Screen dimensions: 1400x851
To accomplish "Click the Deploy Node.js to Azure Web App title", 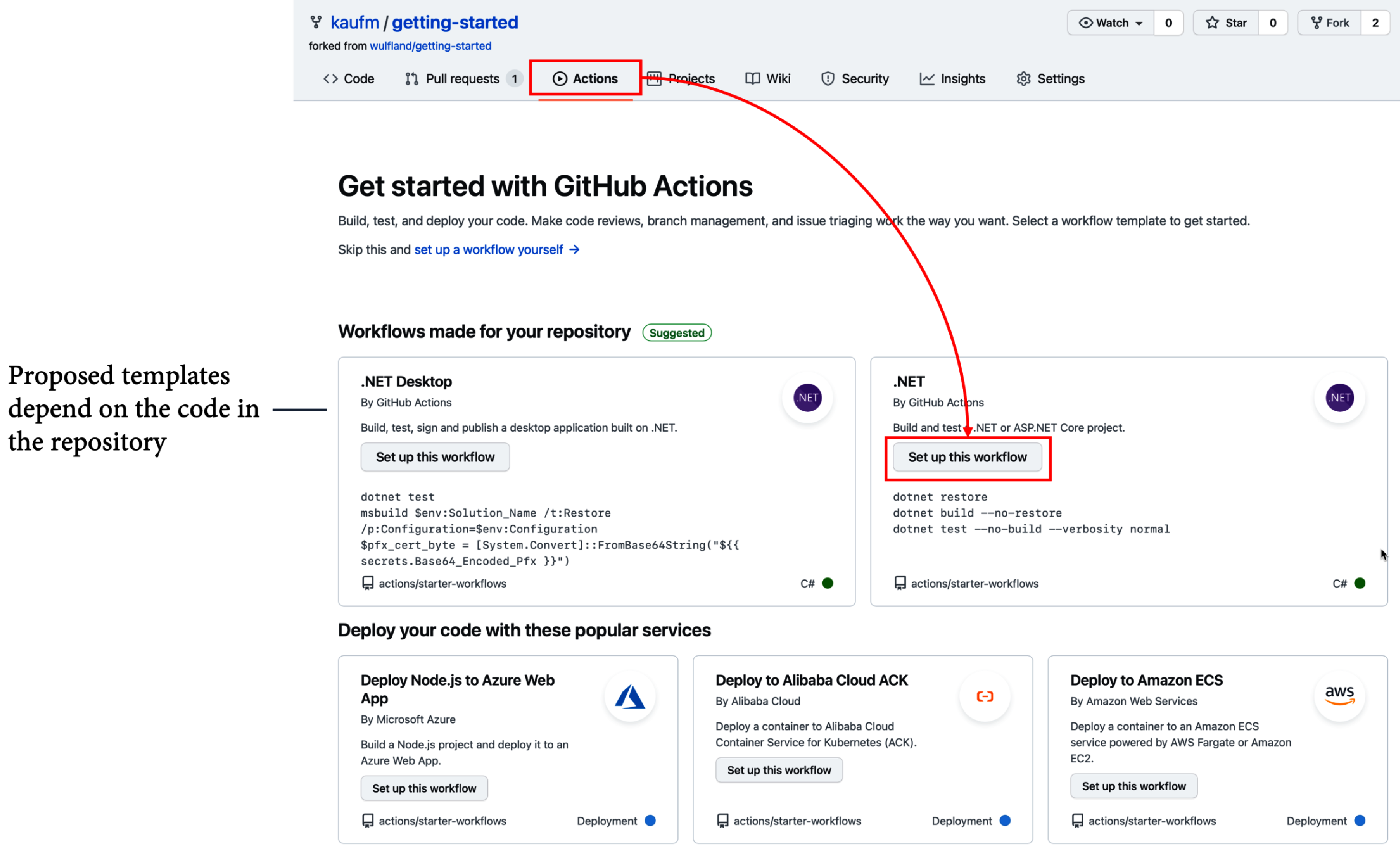I will click(457, 689).
